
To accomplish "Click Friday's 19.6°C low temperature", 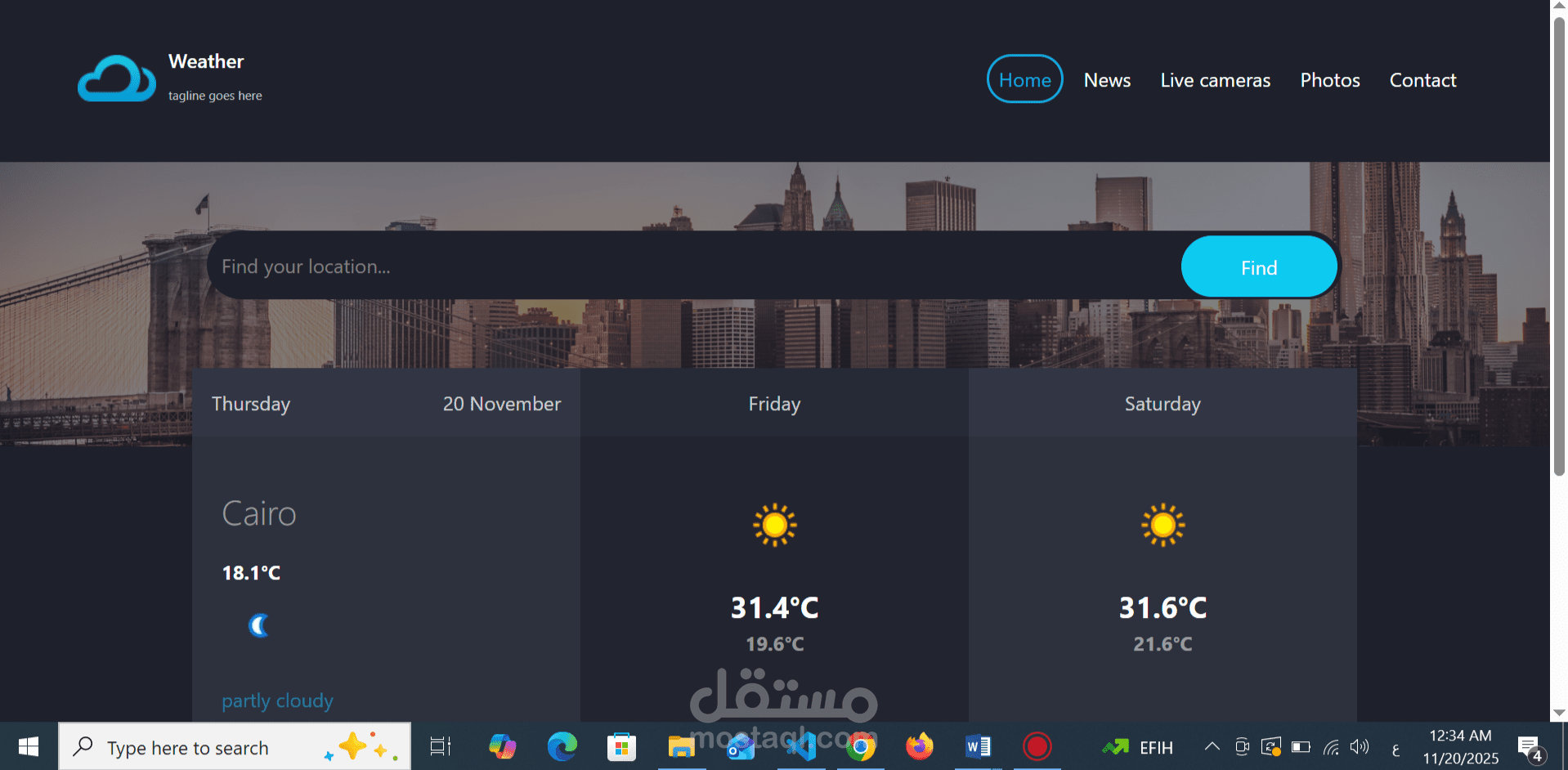I will point(774,644).
